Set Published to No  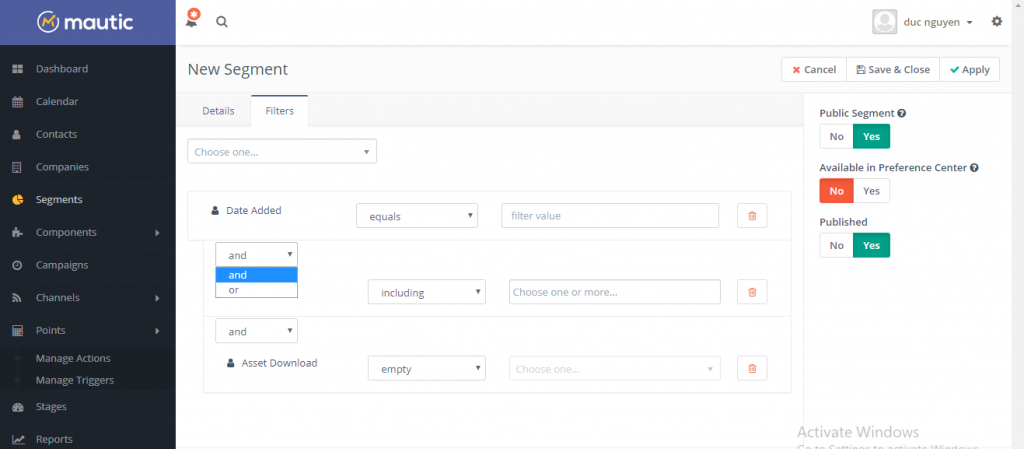836,245
